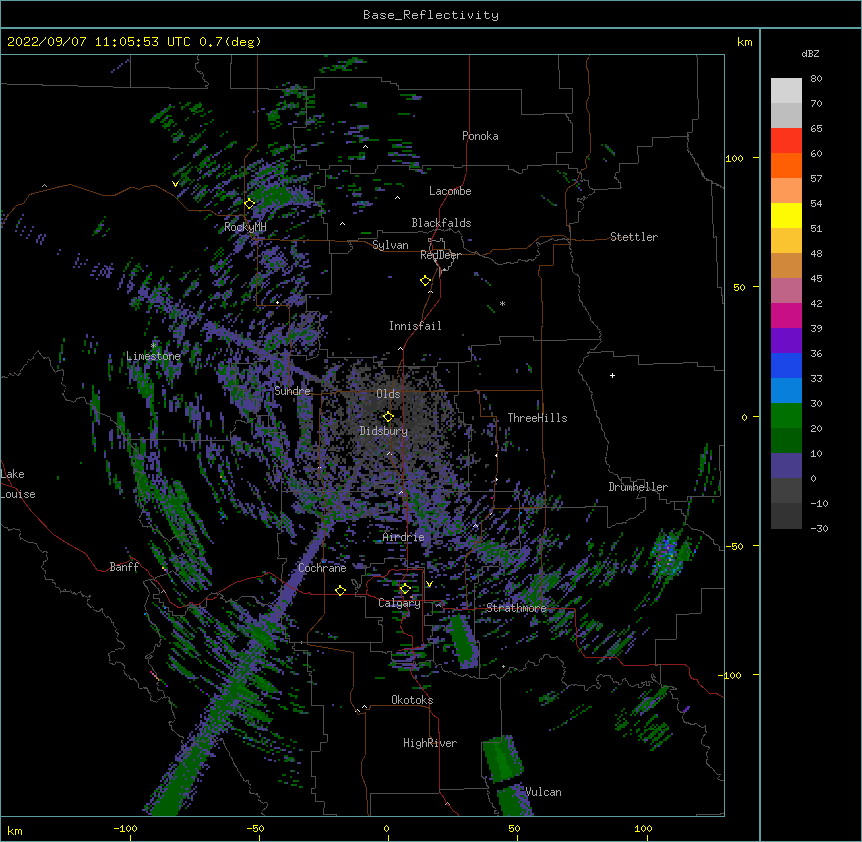This screenshot has height=842, width=862.
Task: Select the purple 39-36 dBZ legend swatch
Action: 786,341
